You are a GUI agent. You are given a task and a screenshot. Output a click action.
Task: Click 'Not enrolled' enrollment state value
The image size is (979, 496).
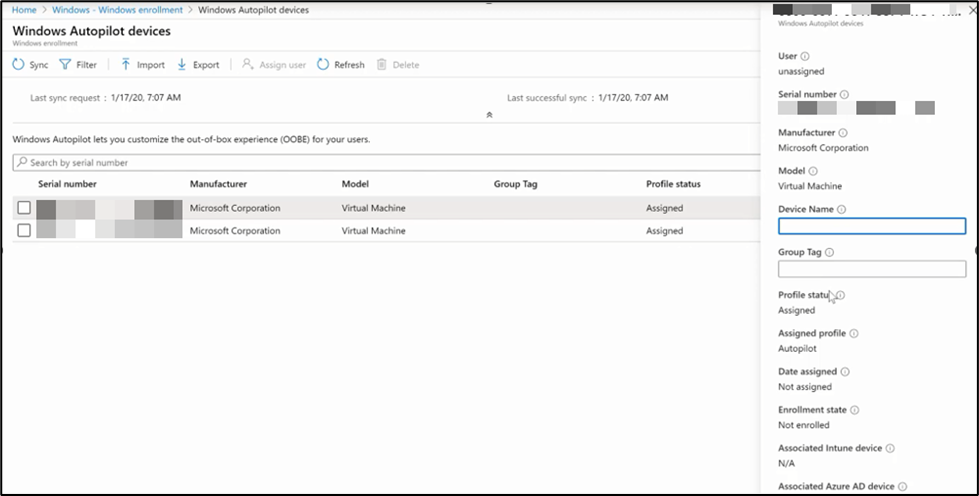[804, 425]
